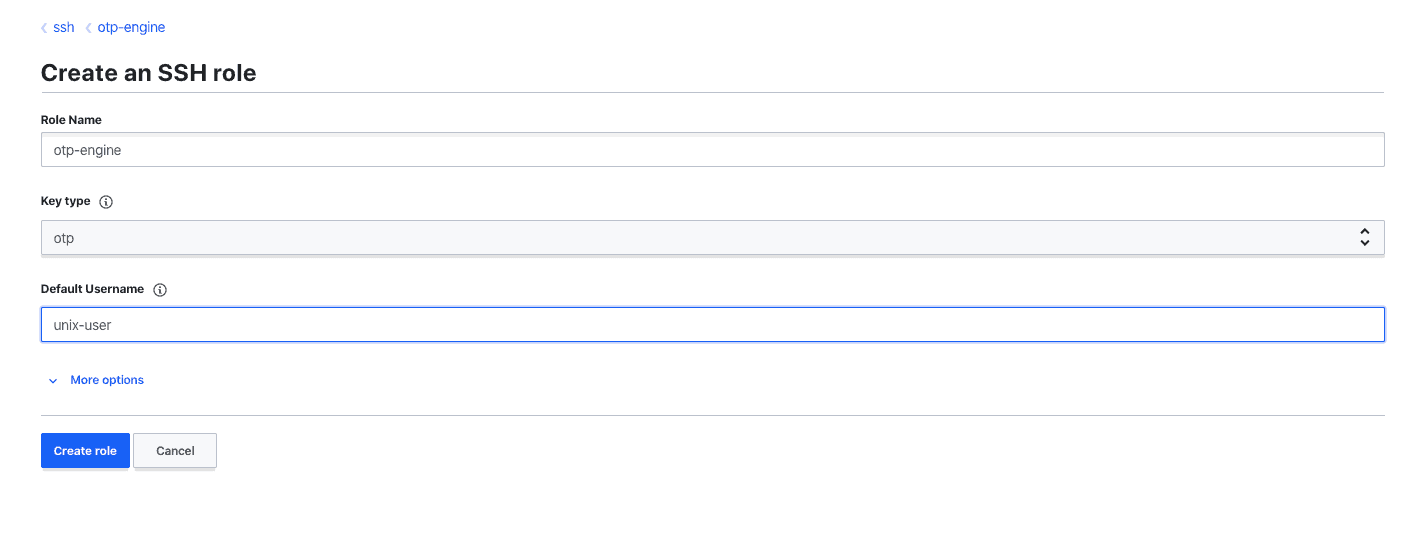Expand the More options section

[x=107, y=380]
